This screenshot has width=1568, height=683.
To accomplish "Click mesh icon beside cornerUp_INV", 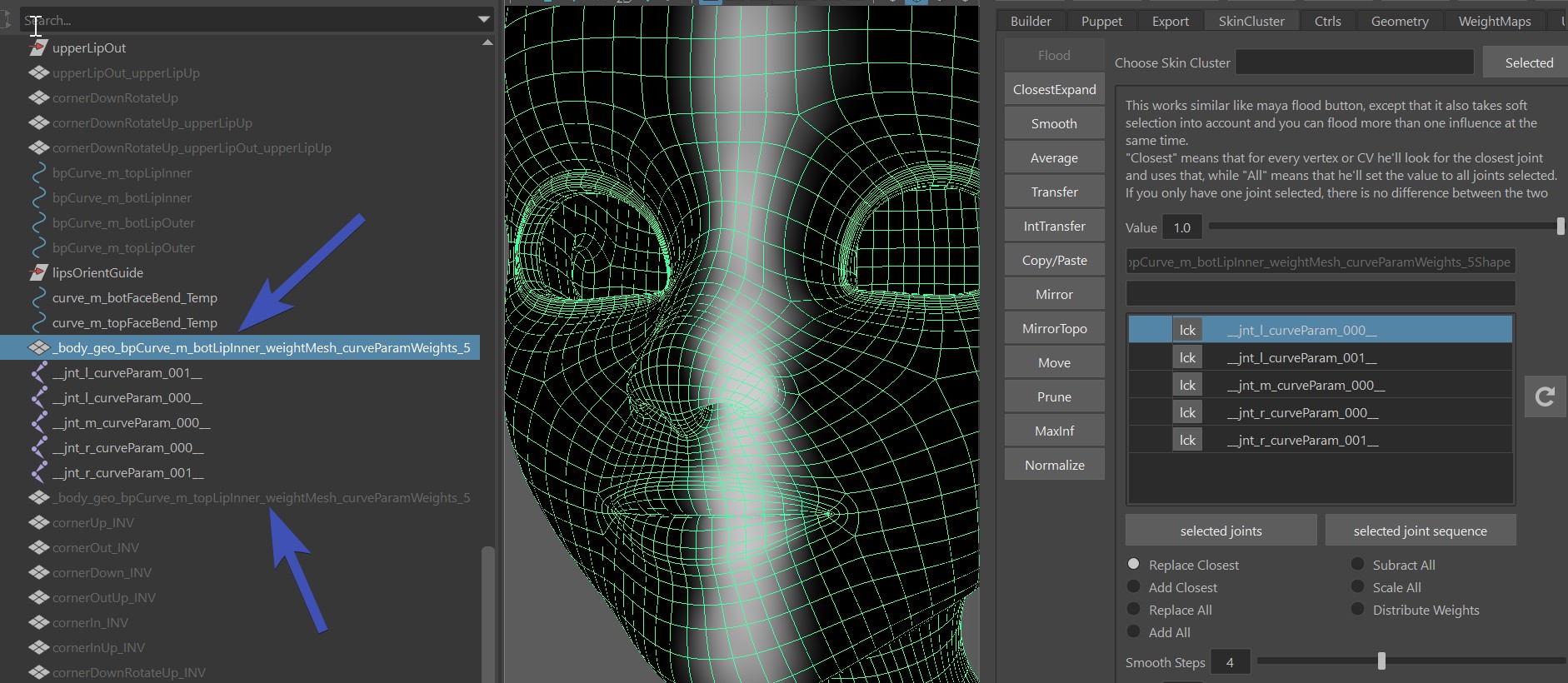I will click(38, 523).
